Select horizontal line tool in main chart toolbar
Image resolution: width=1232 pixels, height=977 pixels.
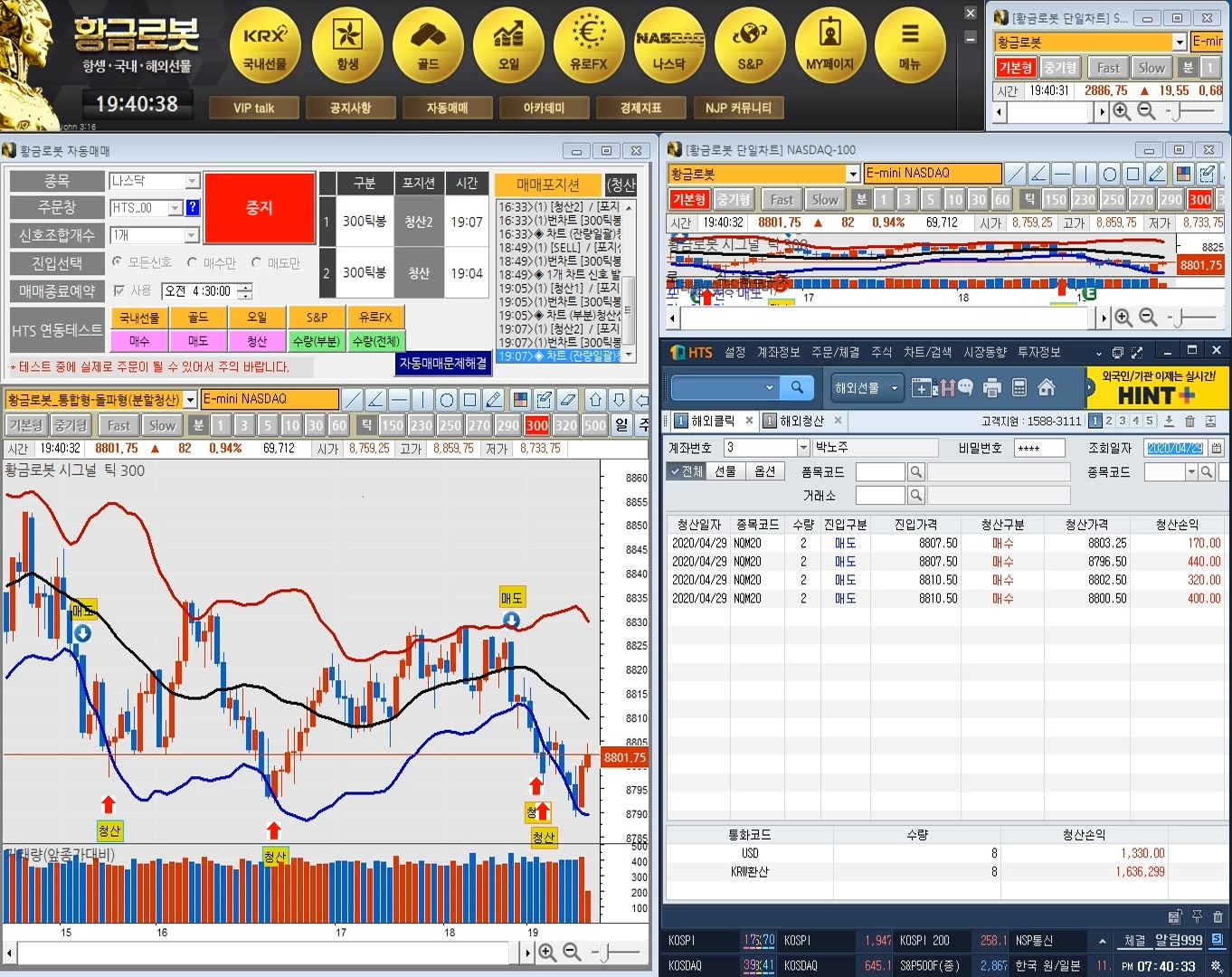(x=400, y=399)
